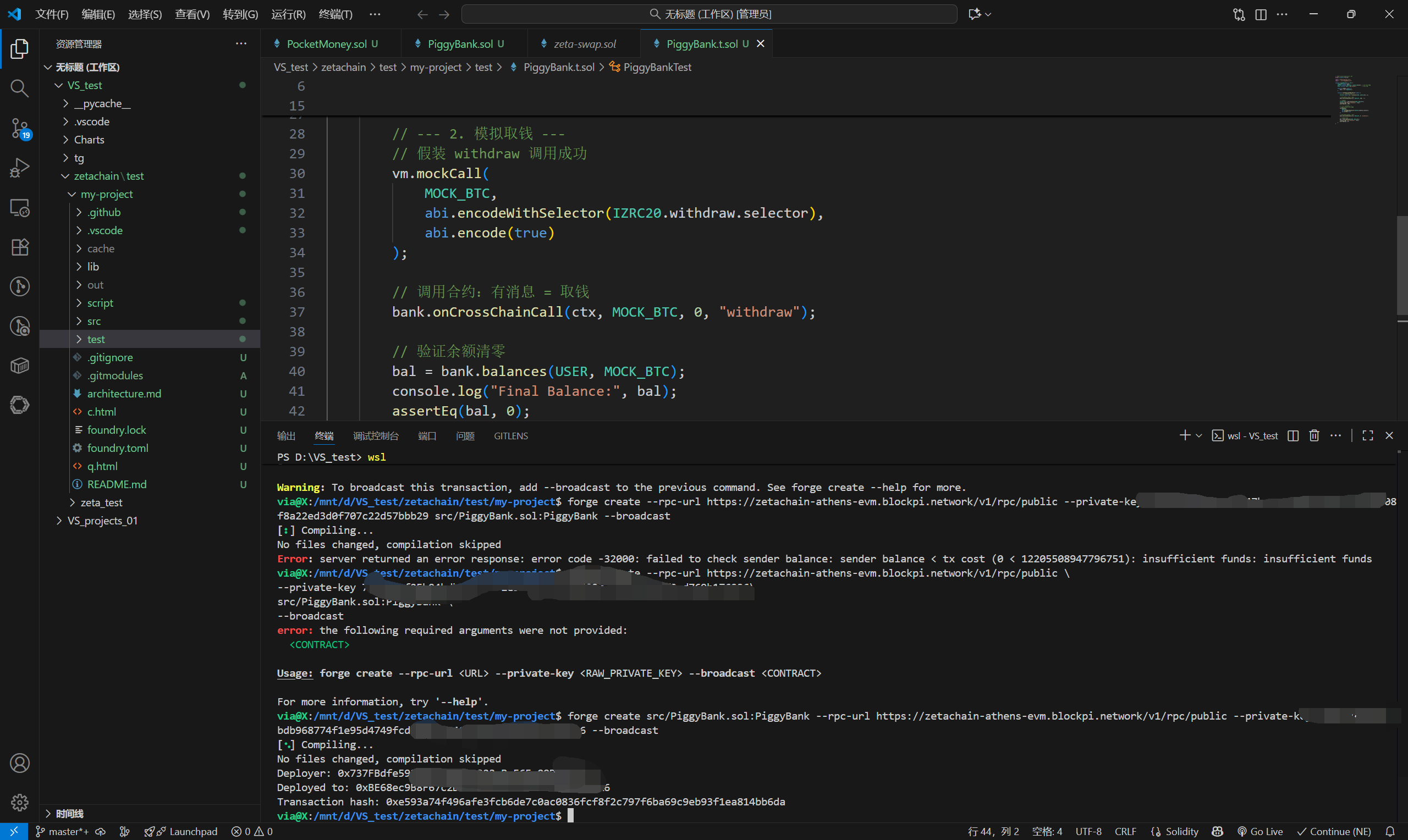Open architecture.md file
The image size is (1408, 840).
tap(124, 394)
